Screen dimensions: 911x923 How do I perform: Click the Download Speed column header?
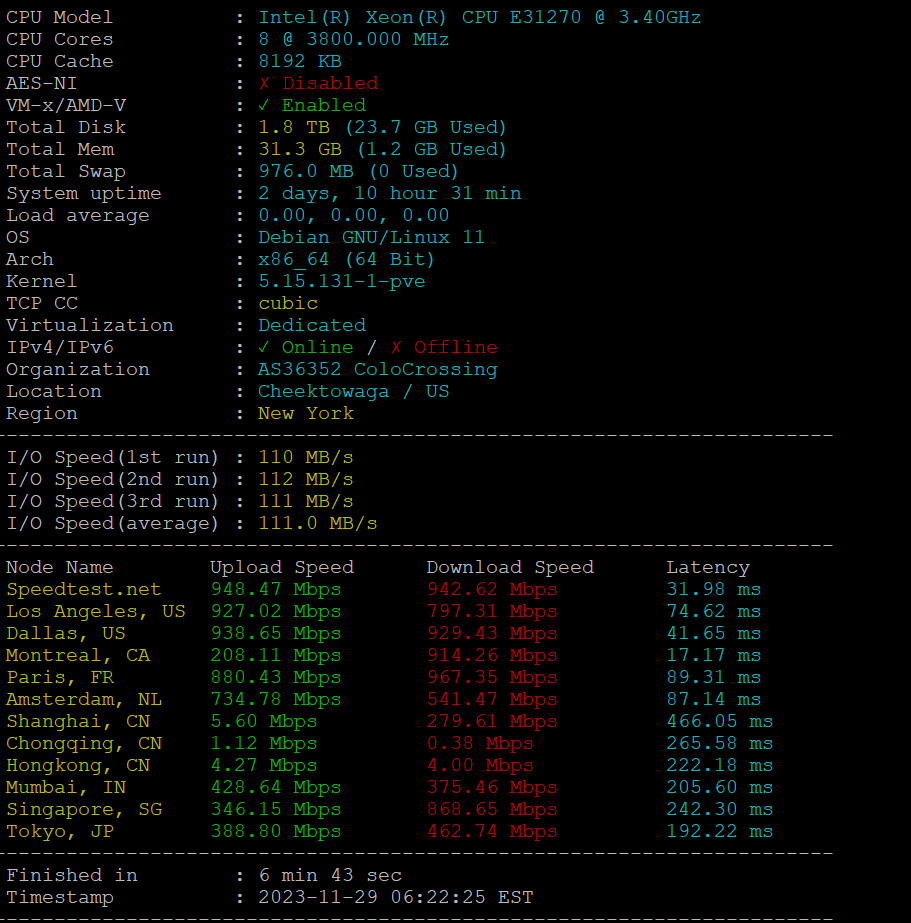pos(509,568)
